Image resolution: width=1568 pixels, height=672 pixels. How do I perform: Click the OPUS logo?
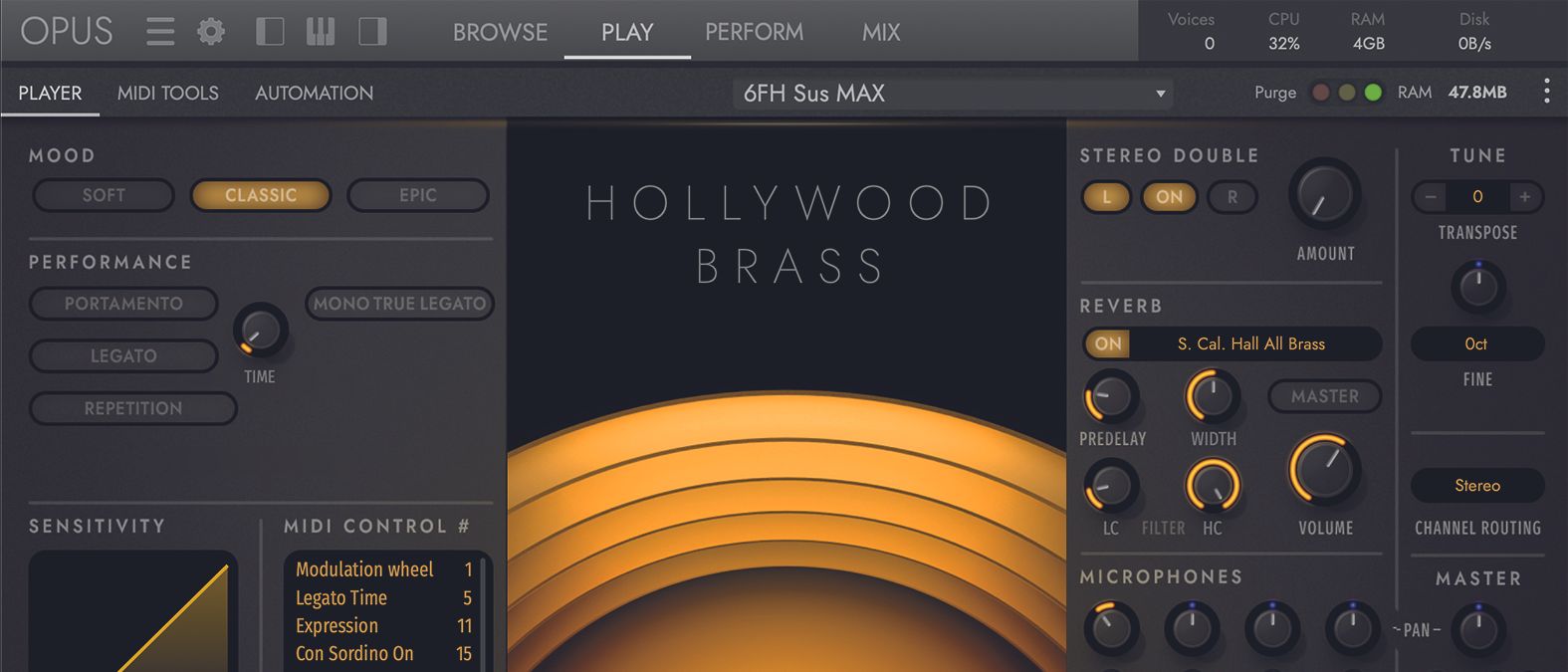click(67, 32)
